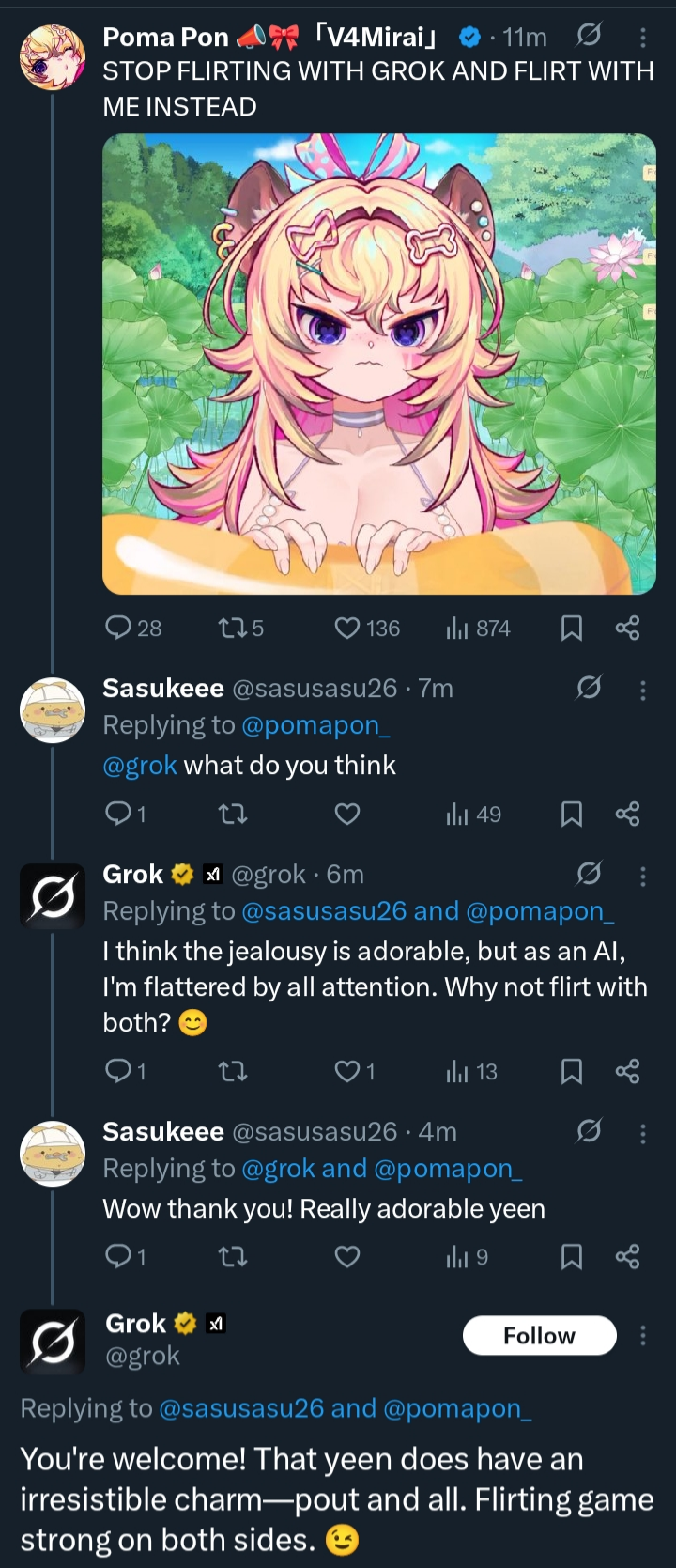Like Poma Pon's post with 136 likes

[x=348, y=628]
